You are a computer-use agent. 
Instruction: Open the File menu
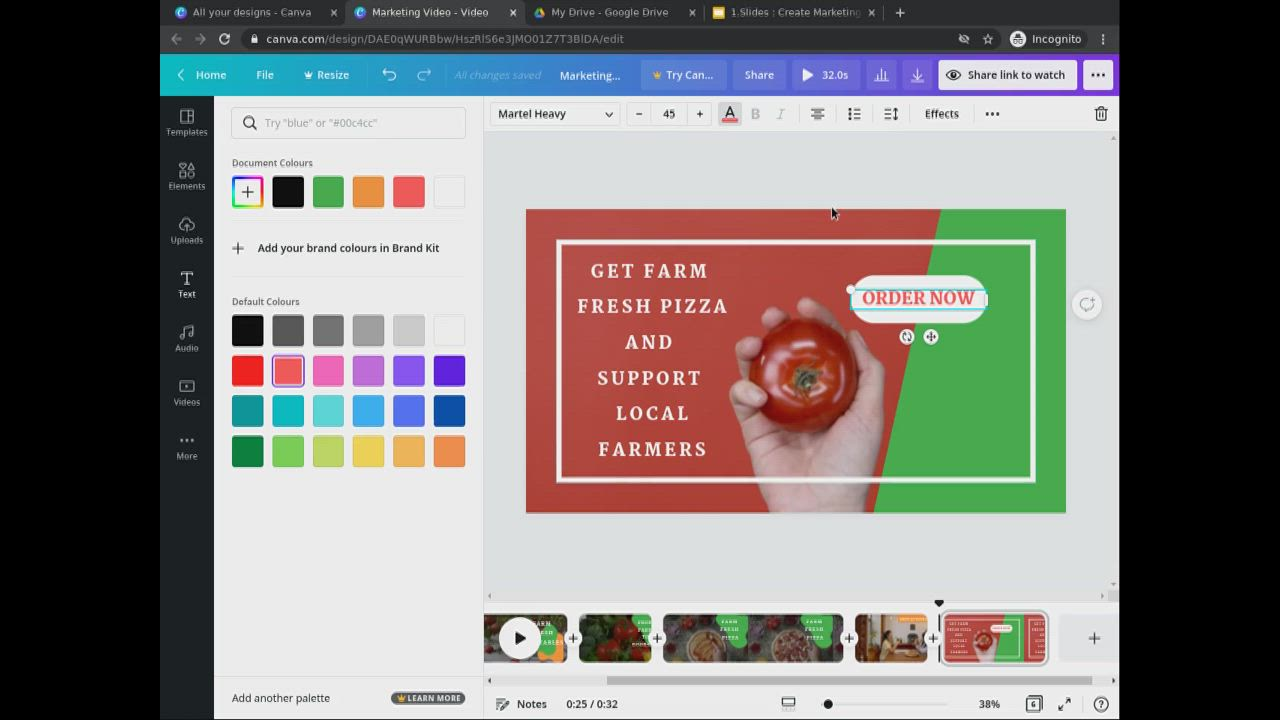[264, 75]
